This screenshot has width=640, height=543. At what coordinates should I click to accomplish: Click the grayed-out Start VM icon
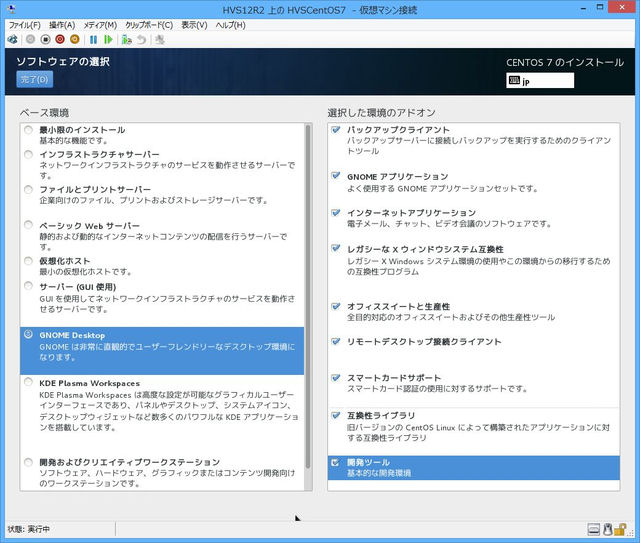click(31, 40)
